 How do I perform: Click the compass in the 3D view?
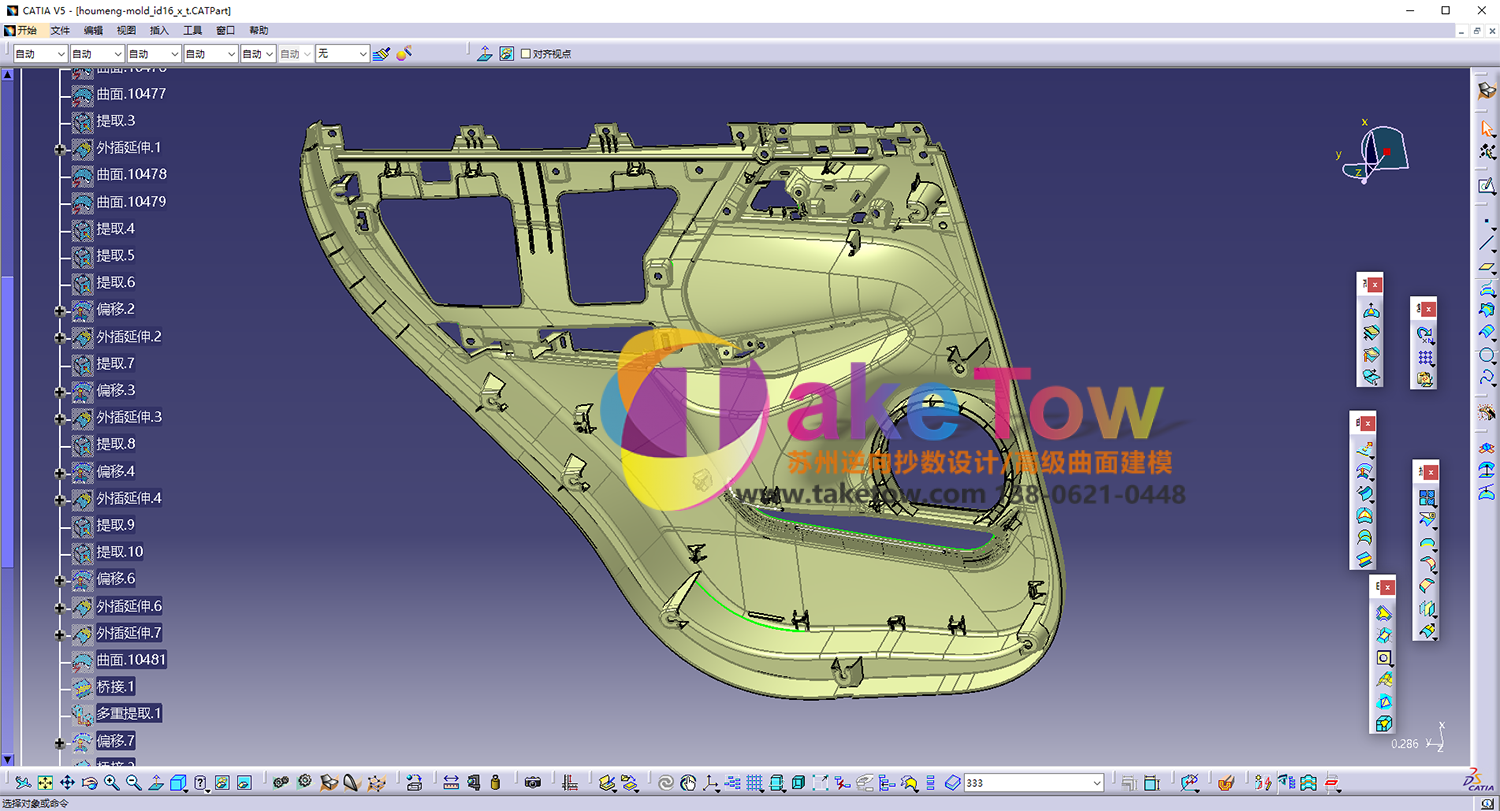[1374, 153]
